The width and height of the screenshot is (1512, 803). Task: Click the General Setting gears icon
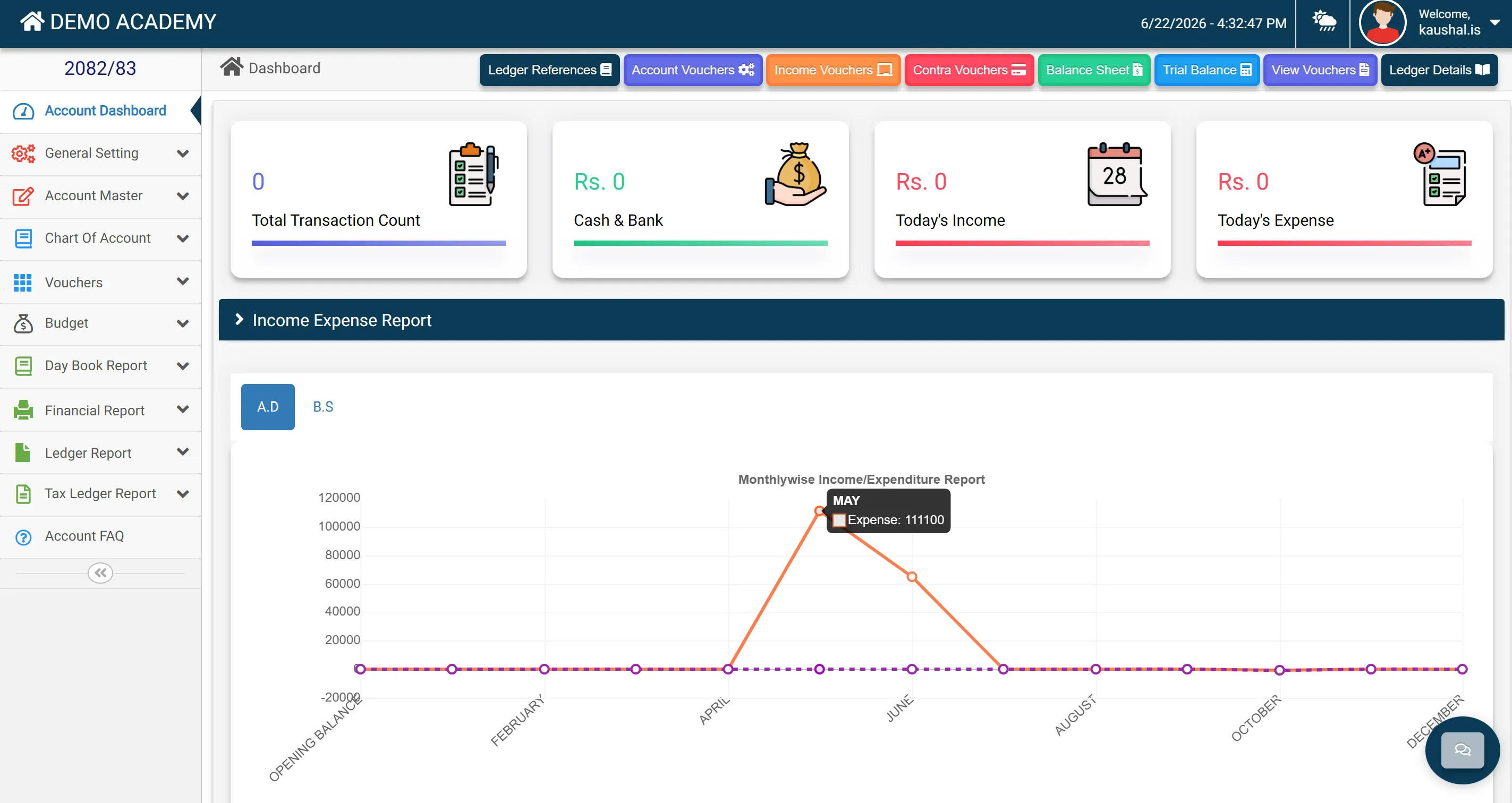[23, 153]
